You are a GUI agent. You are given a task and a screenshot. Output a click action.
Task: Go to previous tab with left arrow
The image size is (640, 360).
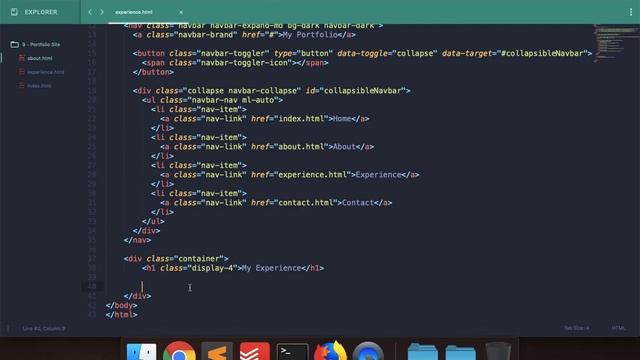pyautogui.click(x=90, y=12)
